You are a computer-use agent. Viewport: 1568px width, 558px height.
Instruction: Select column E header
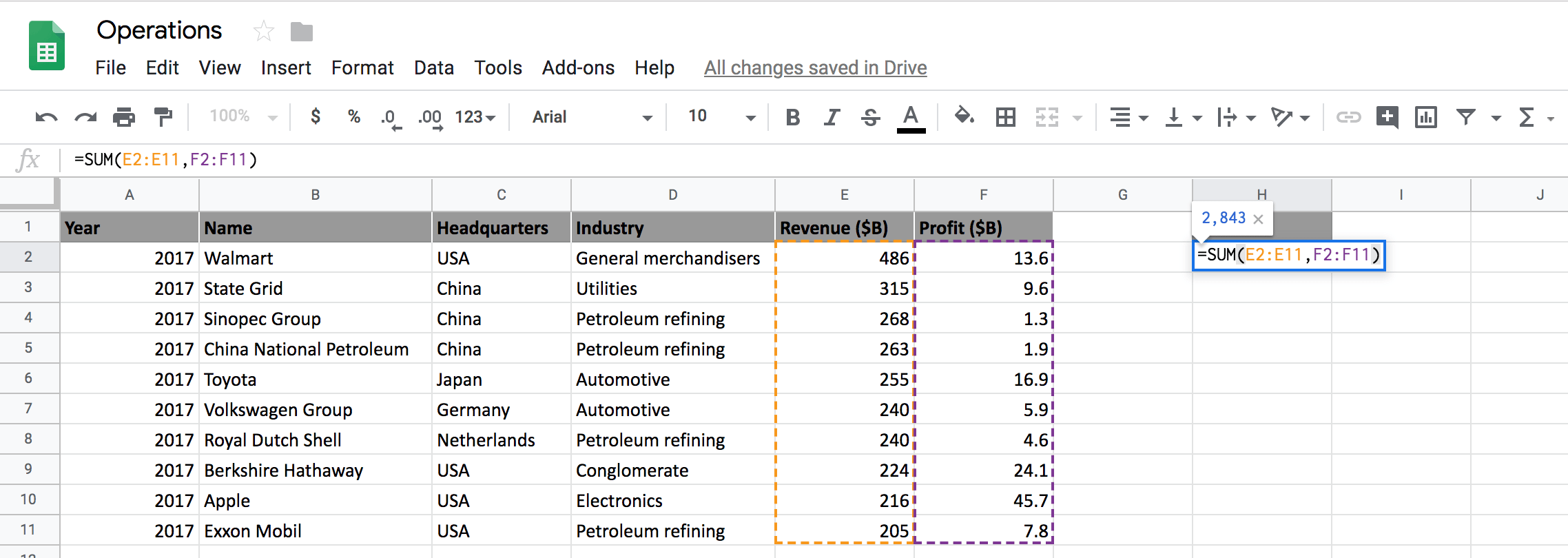[x=845, y=195]
